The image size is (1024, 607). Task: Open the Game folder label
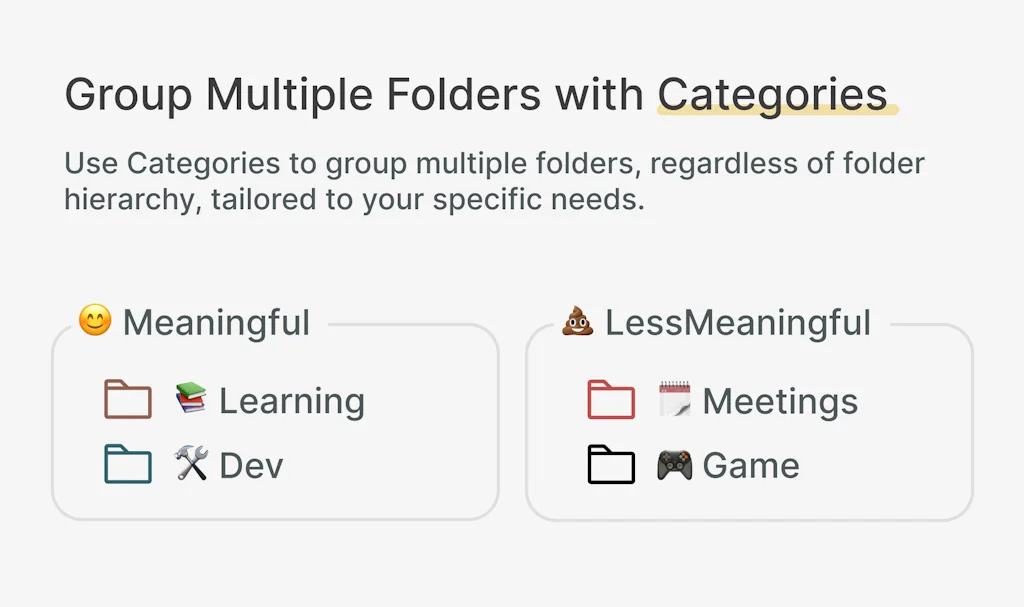[x=751, y=466]
